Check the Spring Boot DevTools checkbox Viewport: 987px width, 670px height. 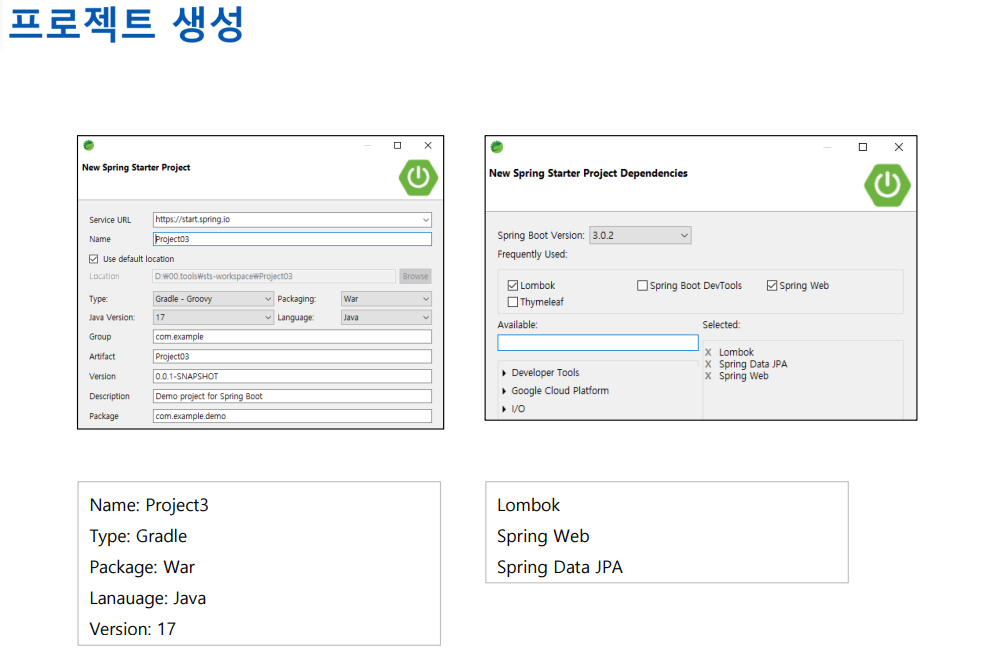pos(642,285)
